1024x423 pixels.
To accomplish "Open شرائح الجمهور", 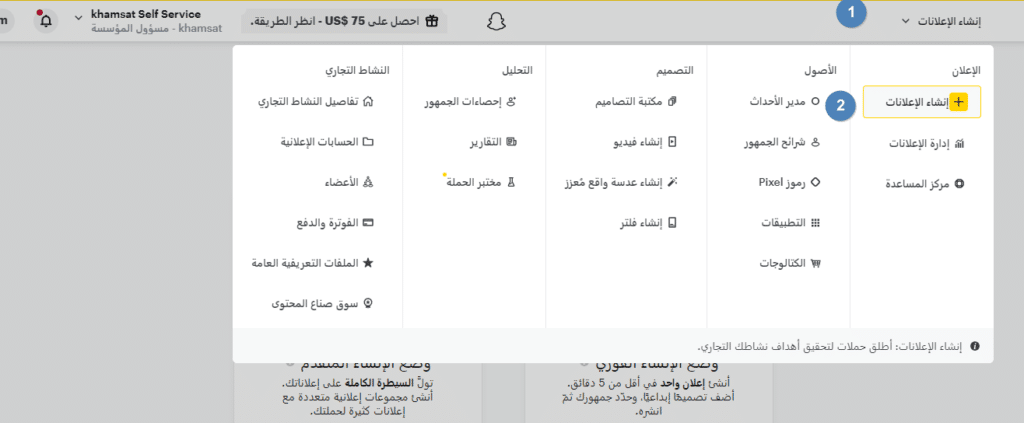I will tap(782, 143).
